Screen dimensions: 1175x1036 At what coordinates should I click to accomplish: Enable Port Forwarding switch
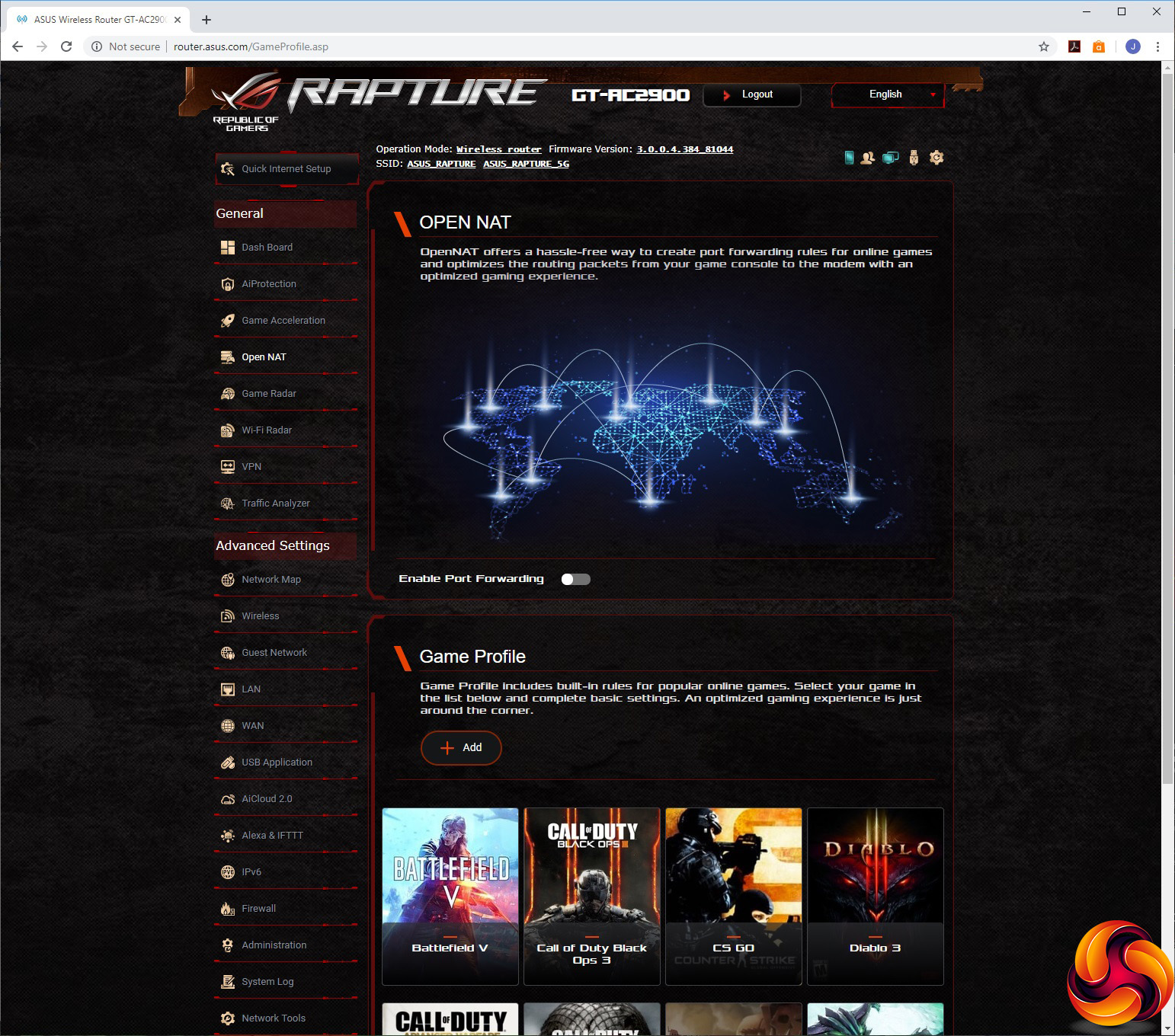click(x=575, y=580)
